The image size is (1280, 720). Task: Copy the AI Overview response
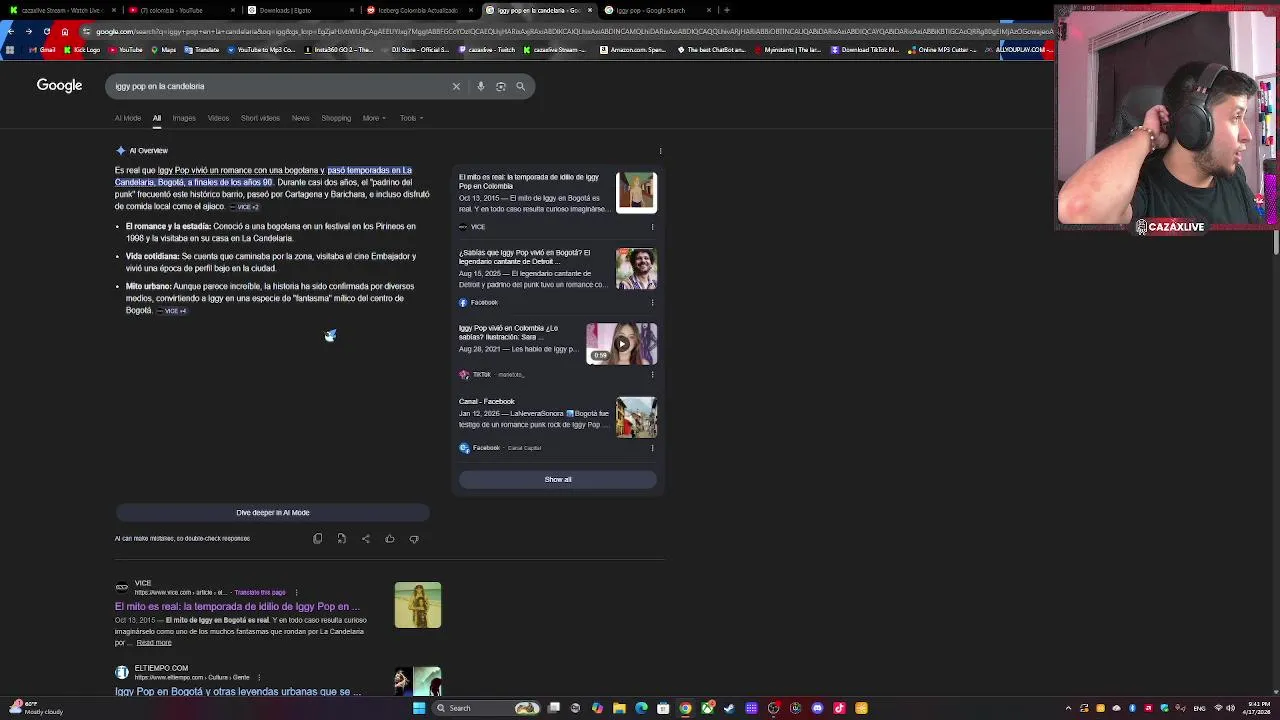(x=318, y=539)
